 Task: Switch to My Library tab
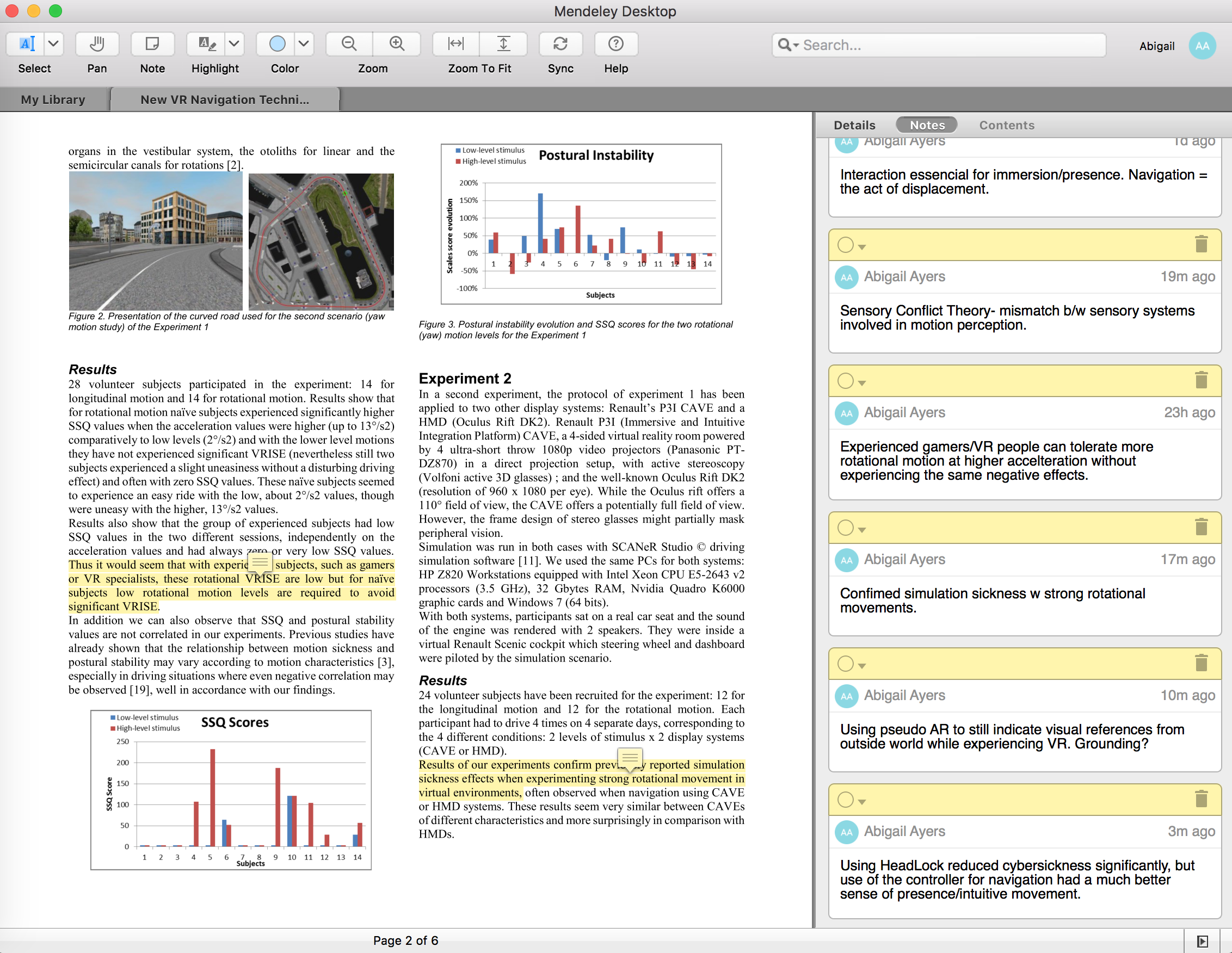(x=53, y=100)
